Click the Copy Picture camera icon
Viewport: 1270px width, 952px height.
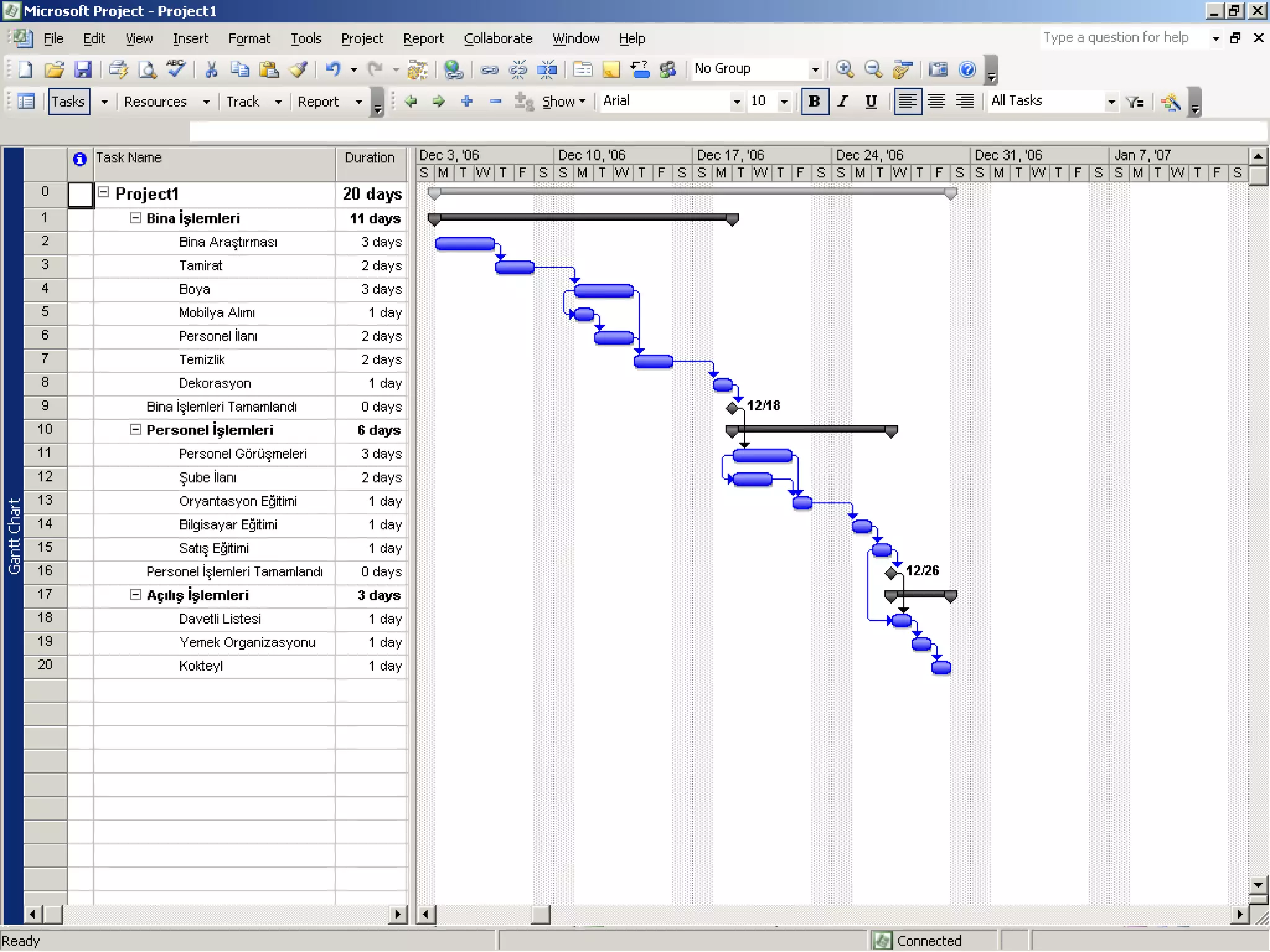(x=938, y=69)
